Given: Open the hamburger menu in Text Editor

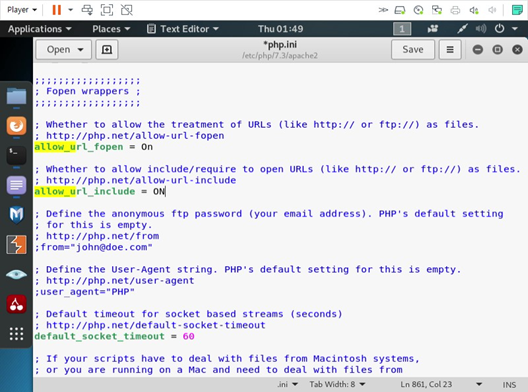Looking at the screenshot, I should (450, 50).
